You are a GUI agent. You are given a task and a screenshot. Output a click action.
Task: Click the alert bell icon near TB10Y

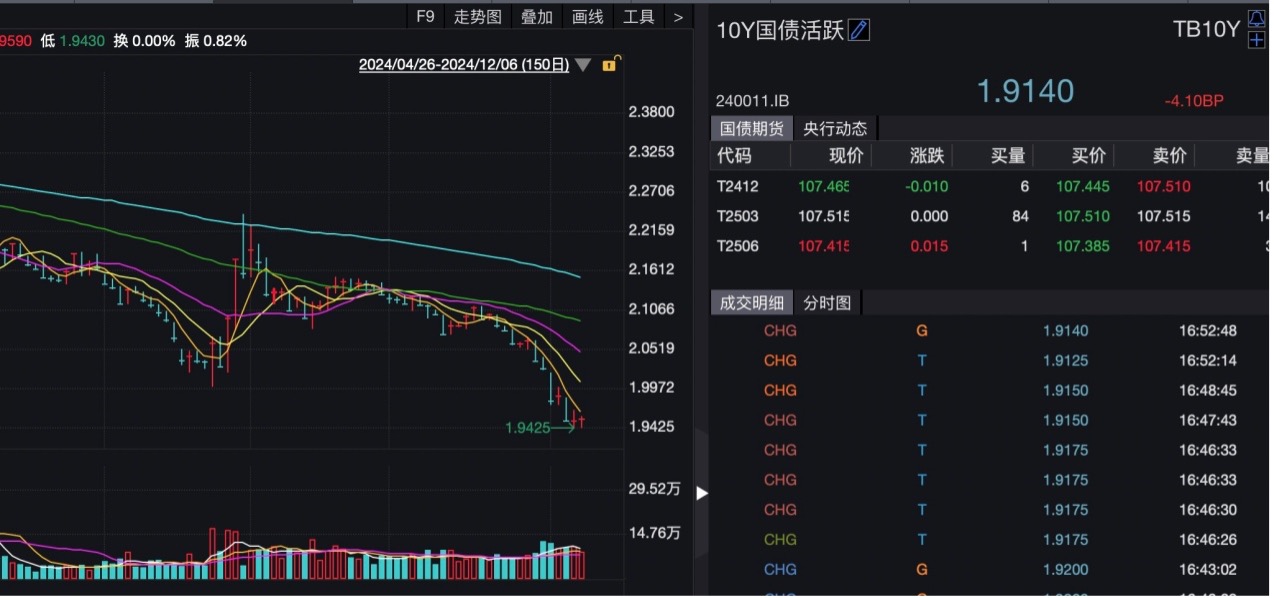pyautogui.click(x=1256, y=19)
